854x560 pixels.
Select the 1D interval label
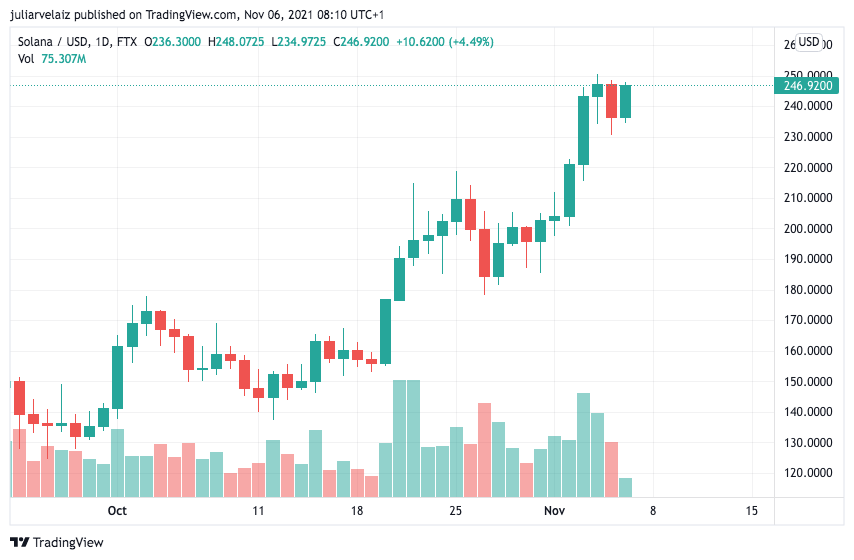coord(102,42)
